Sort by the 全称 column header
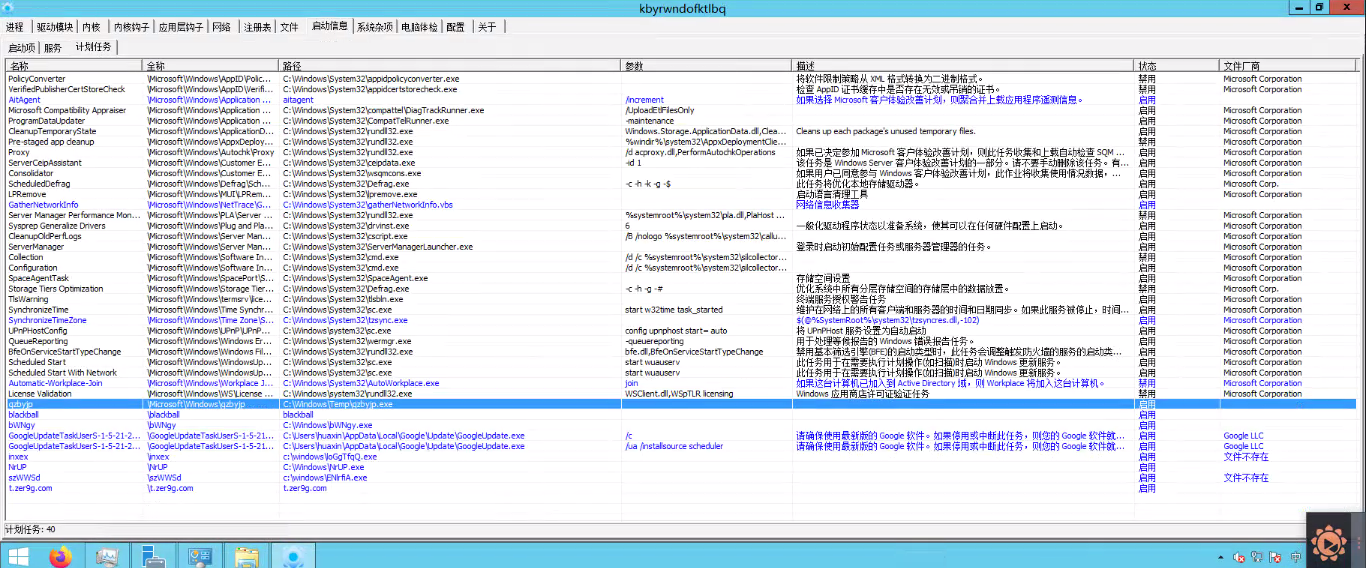1366x568 pixels. point(211,65)
